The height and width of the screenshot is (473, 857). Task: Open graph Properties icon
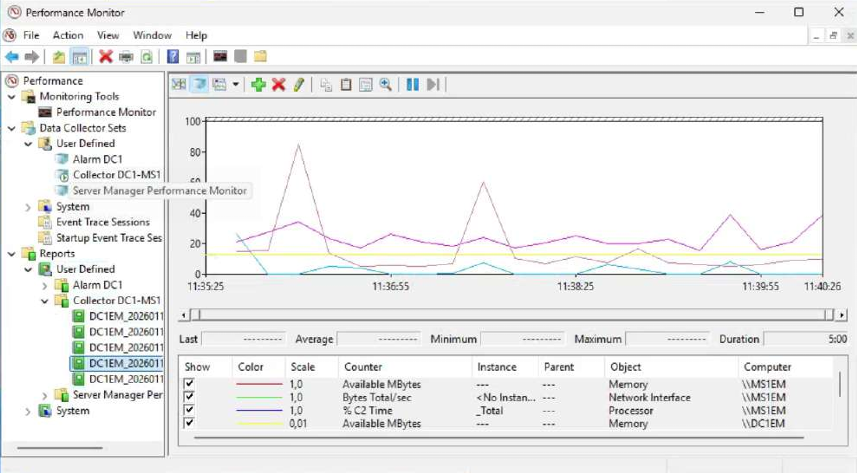coord(366,84)
